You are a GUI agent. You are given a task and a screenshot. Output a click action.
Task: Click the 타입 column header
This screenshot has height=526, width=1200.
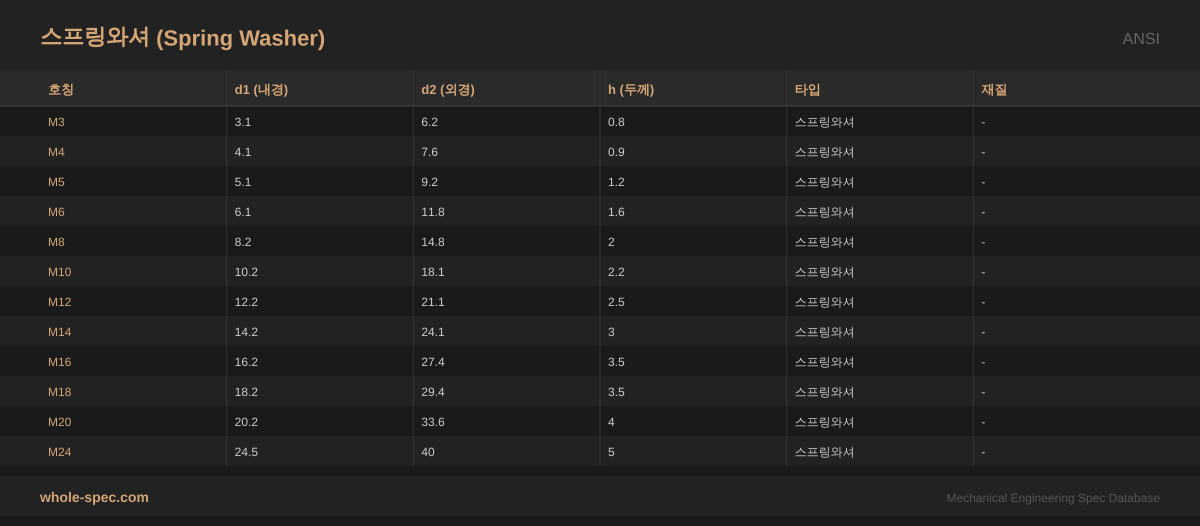point(808,89)
